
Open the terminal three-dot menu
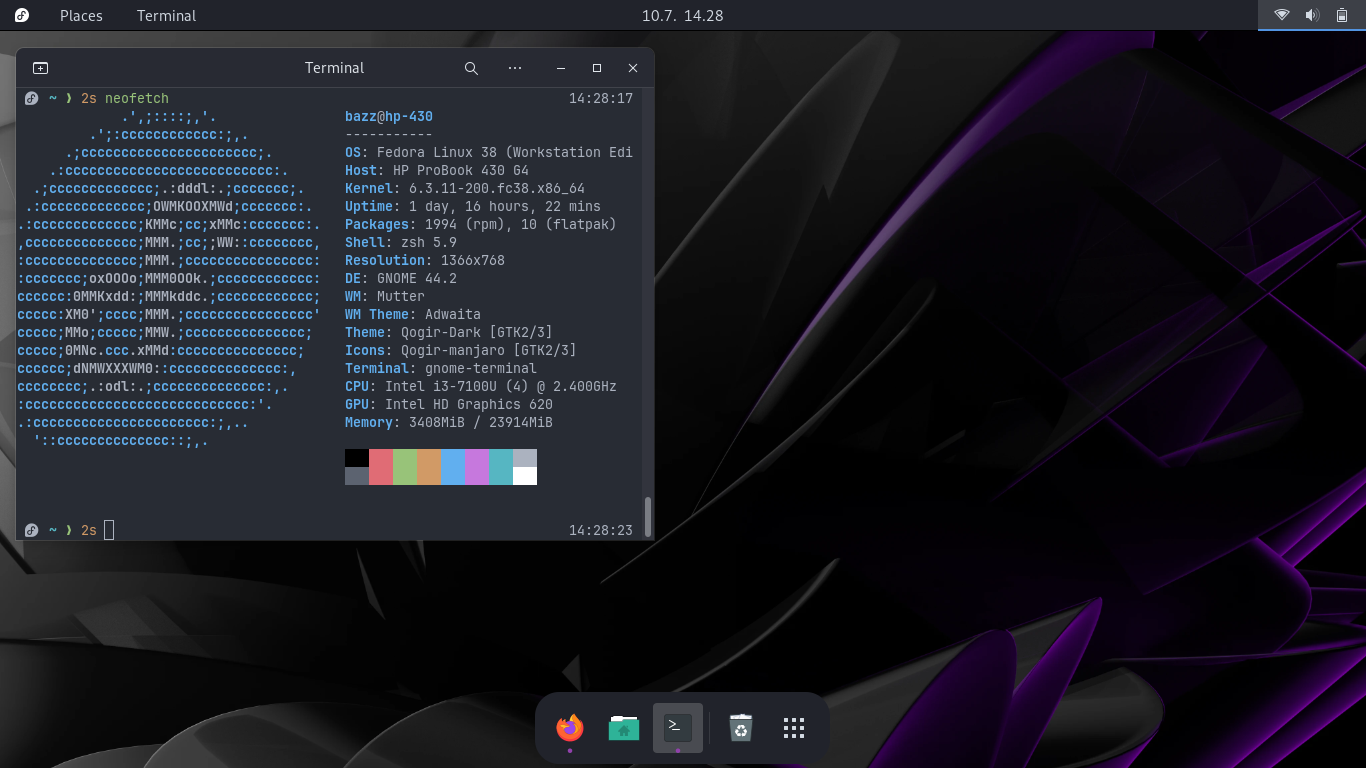(515, 68)
